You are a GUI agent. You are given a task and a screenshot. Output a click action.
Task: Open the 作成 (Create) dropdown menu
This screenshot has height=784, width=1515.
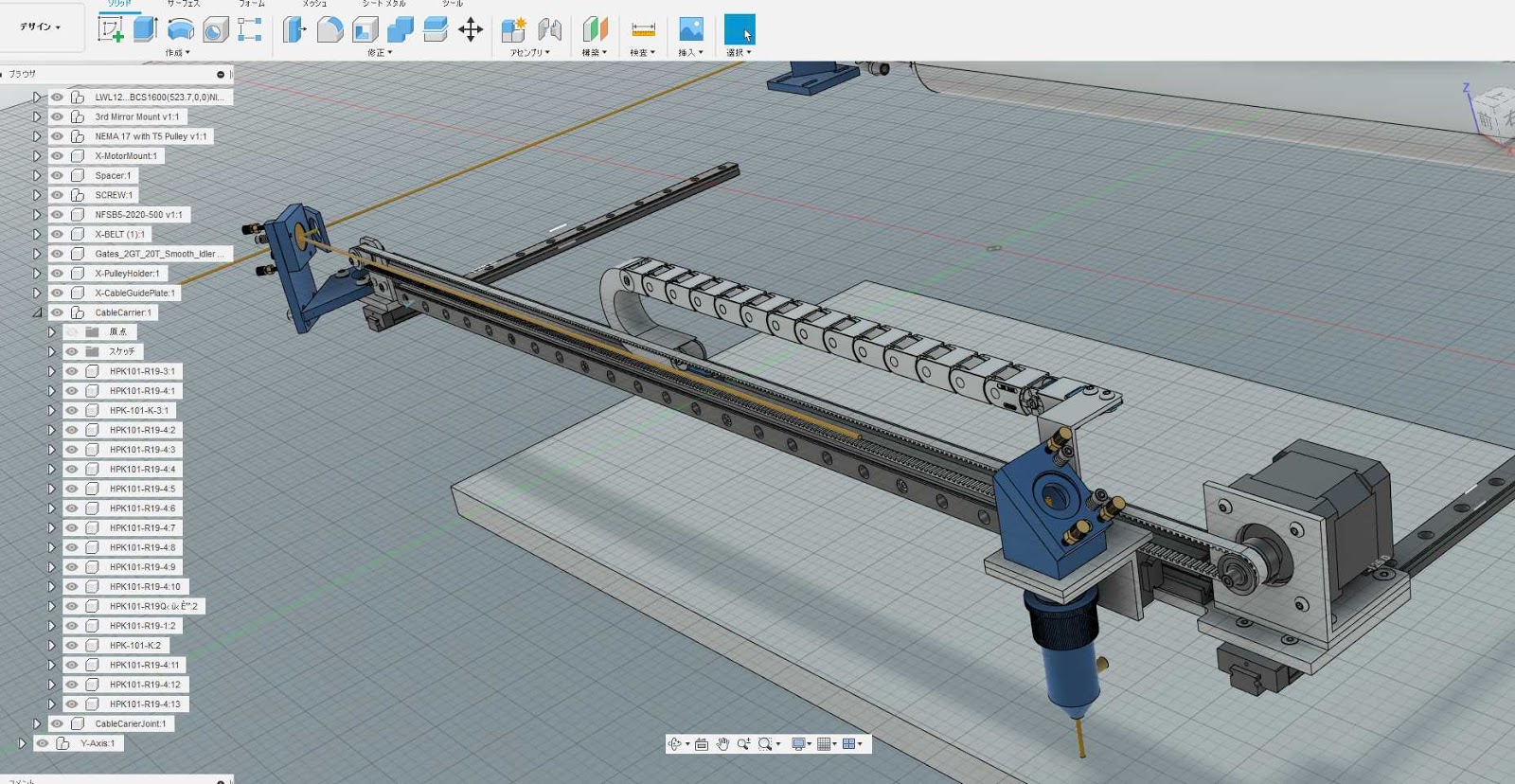tap(177, 53)
